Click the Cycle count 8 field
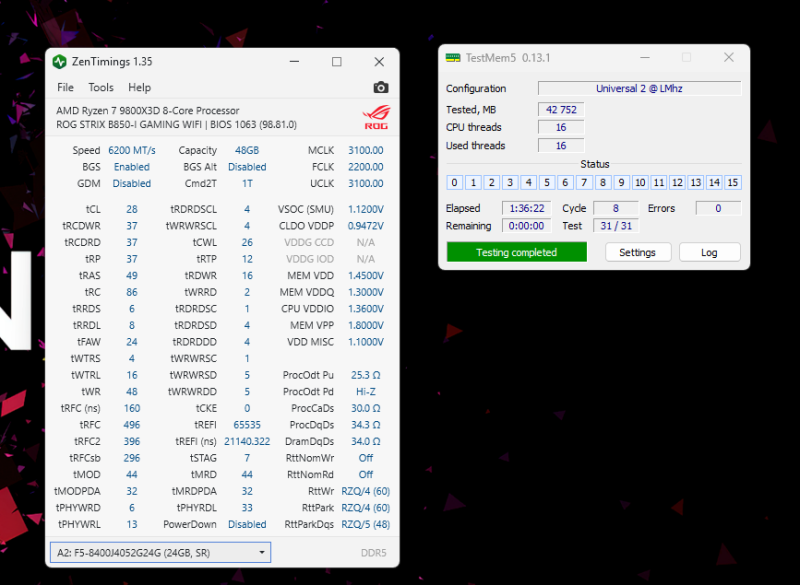800x585 pixels. point(616,208)
